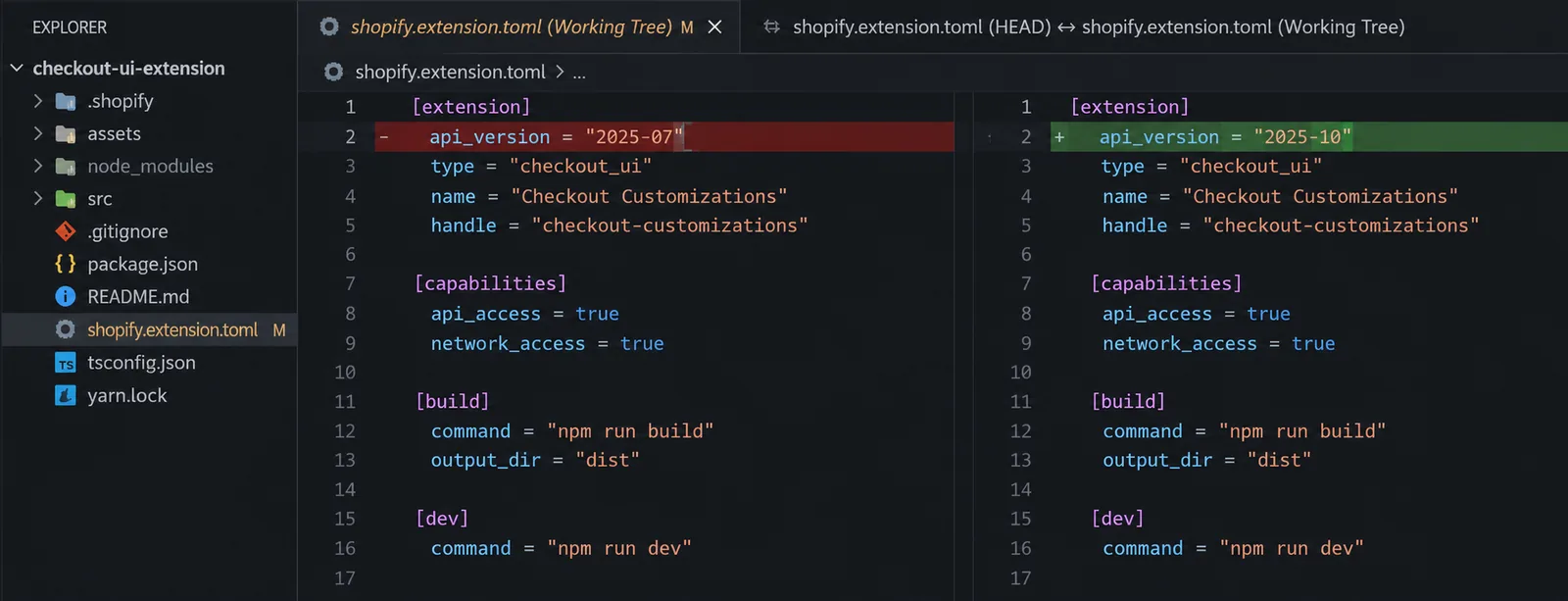The image size is (1568, 601).
Task: Select the .shopify folder in explorer
Action: tap(121, 101)
